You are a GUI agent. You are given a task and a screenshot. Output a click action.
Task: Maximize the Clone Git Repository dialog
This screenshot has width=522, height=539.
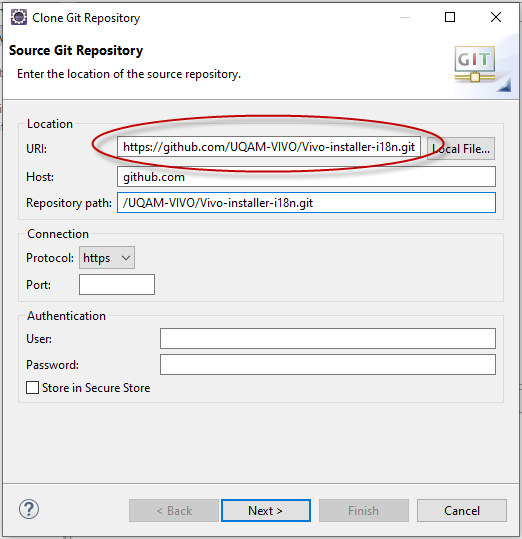point(450,17)
